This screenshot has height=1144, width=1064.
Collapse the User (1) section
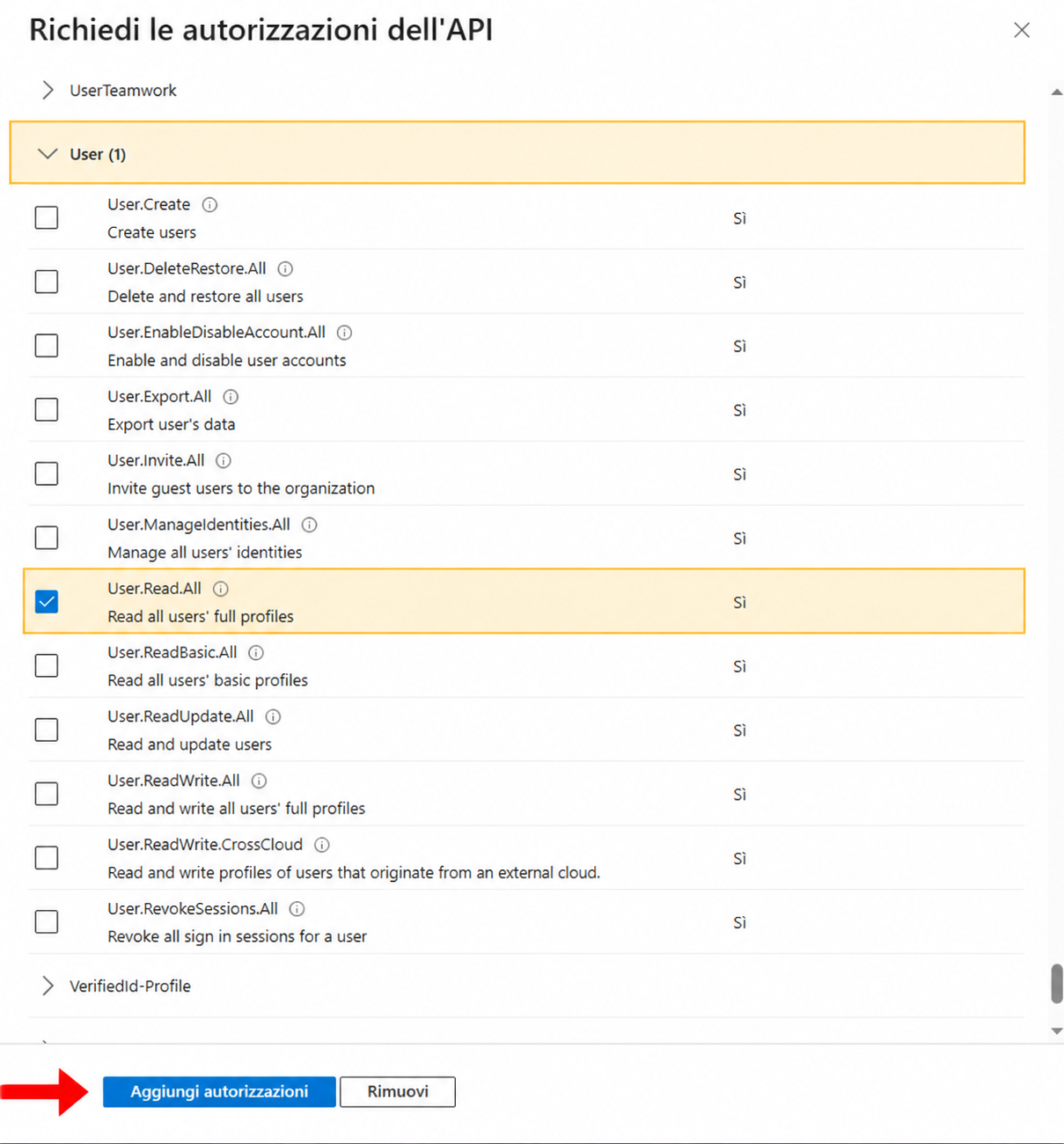pyautogui.click(x=517, y=153)
